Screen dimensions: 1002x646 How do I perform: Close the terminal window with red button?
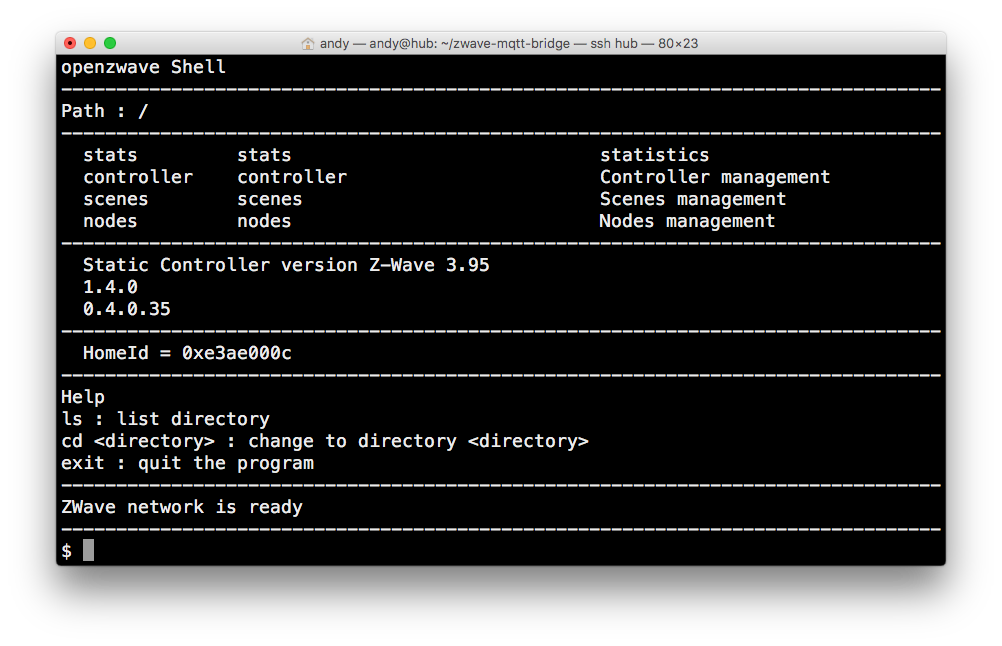coord(70,43)
